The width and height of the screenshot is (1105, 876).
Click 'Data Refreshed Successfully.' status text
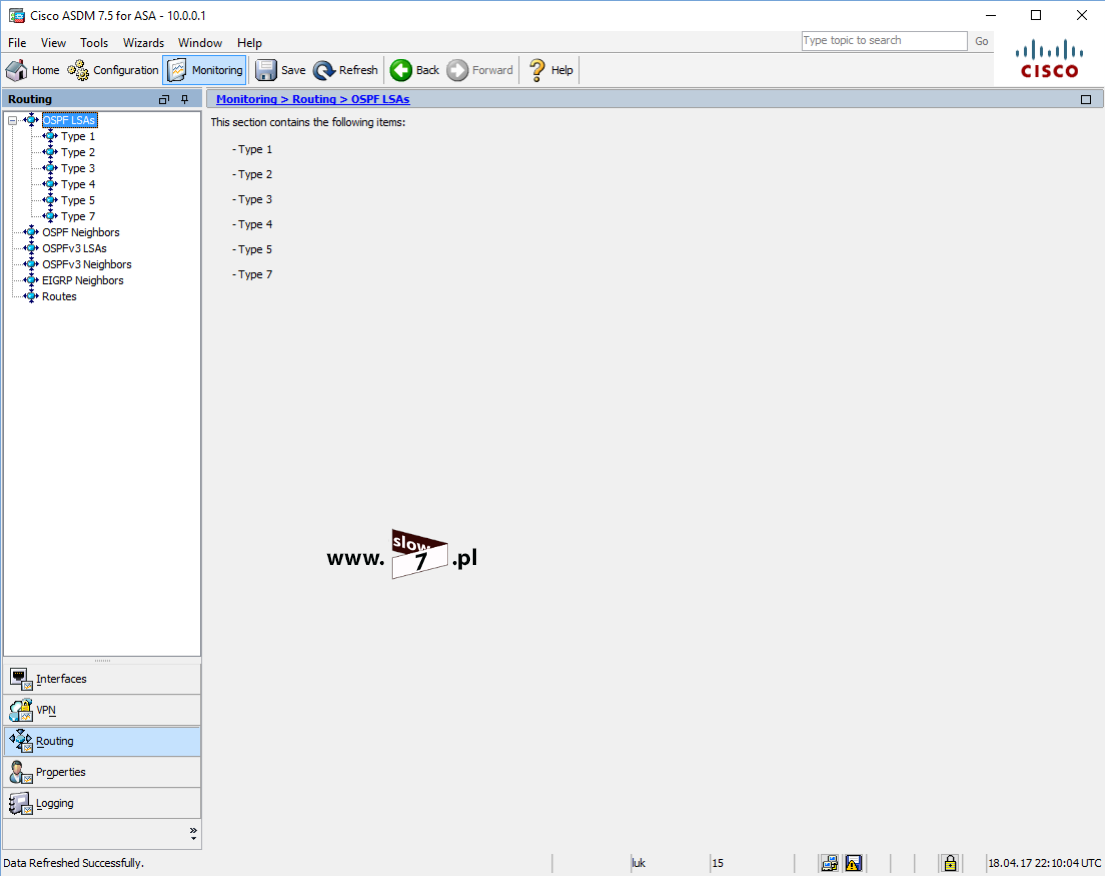pyautogui.click(x=73, y=863)
